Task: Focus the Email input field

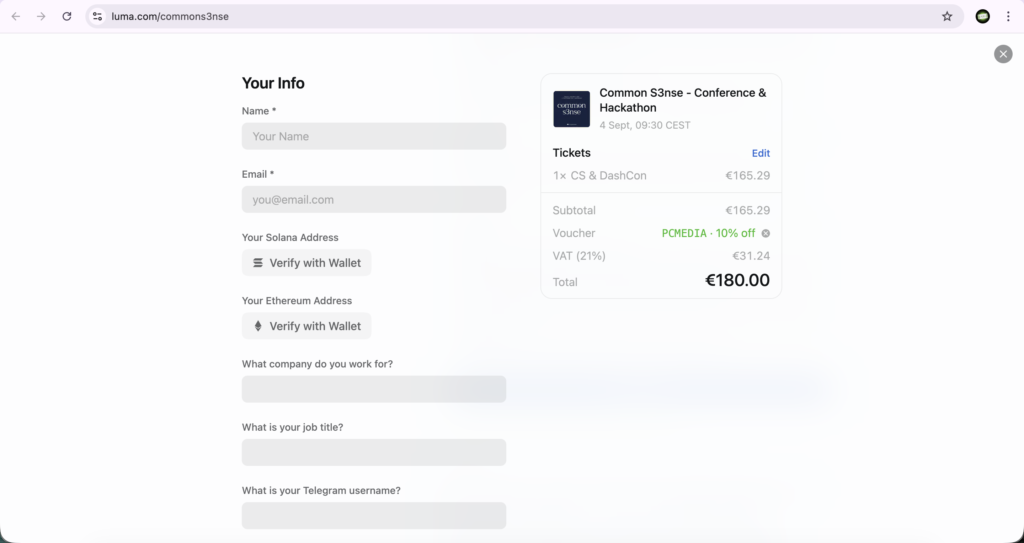Action: (x=373, y=199)
